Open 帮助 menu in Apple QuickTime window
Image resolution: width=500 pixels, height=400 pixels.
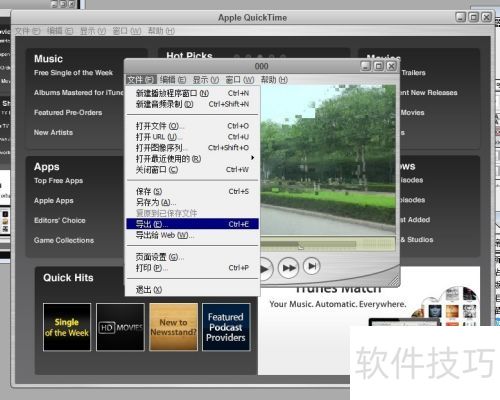coord(161,31)
